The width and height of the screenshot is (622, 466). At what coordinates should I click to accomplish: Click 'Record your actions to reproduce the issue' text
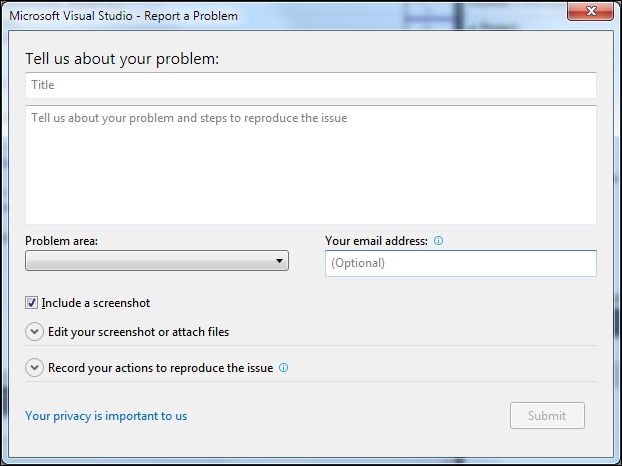160,368
